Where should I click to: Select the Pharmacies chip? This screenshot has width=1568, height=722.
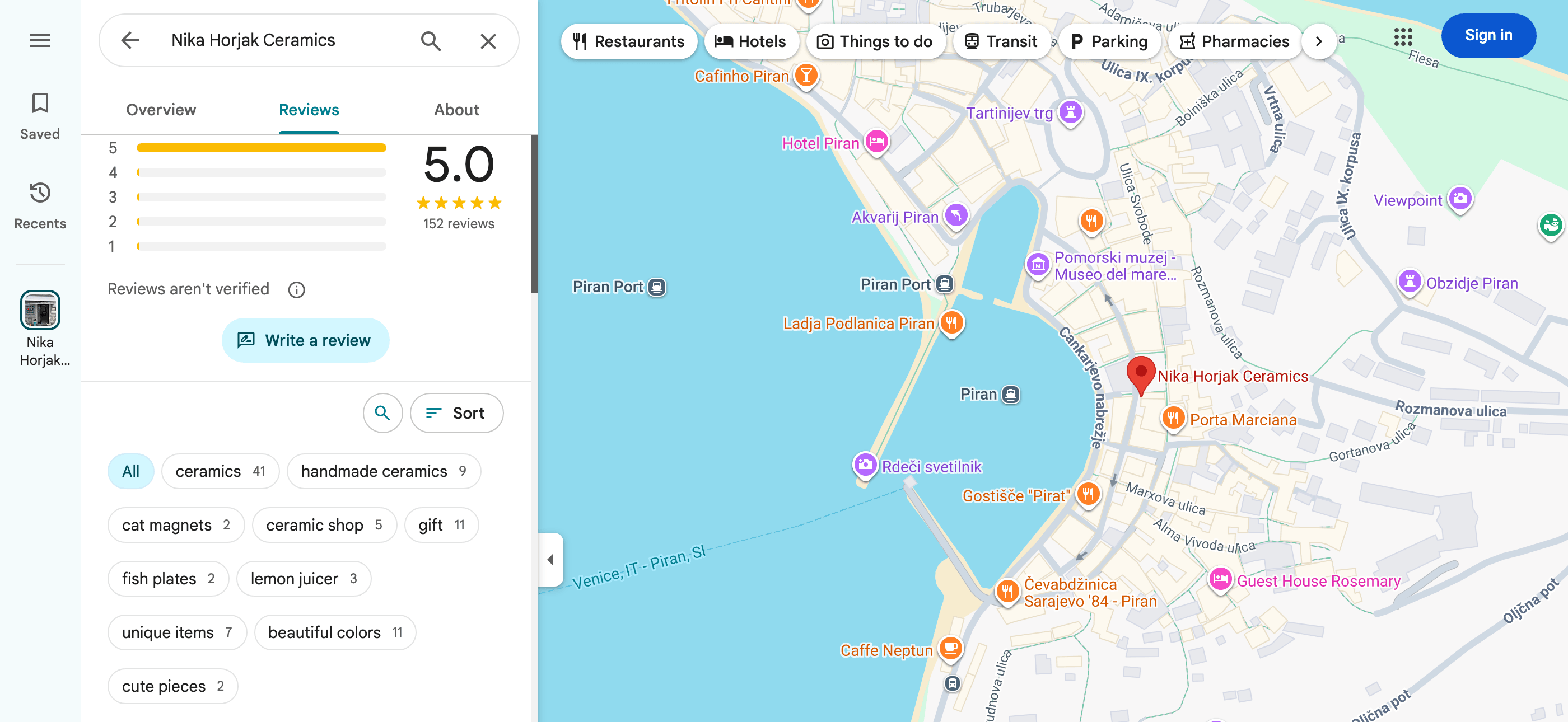point(1234,41)
